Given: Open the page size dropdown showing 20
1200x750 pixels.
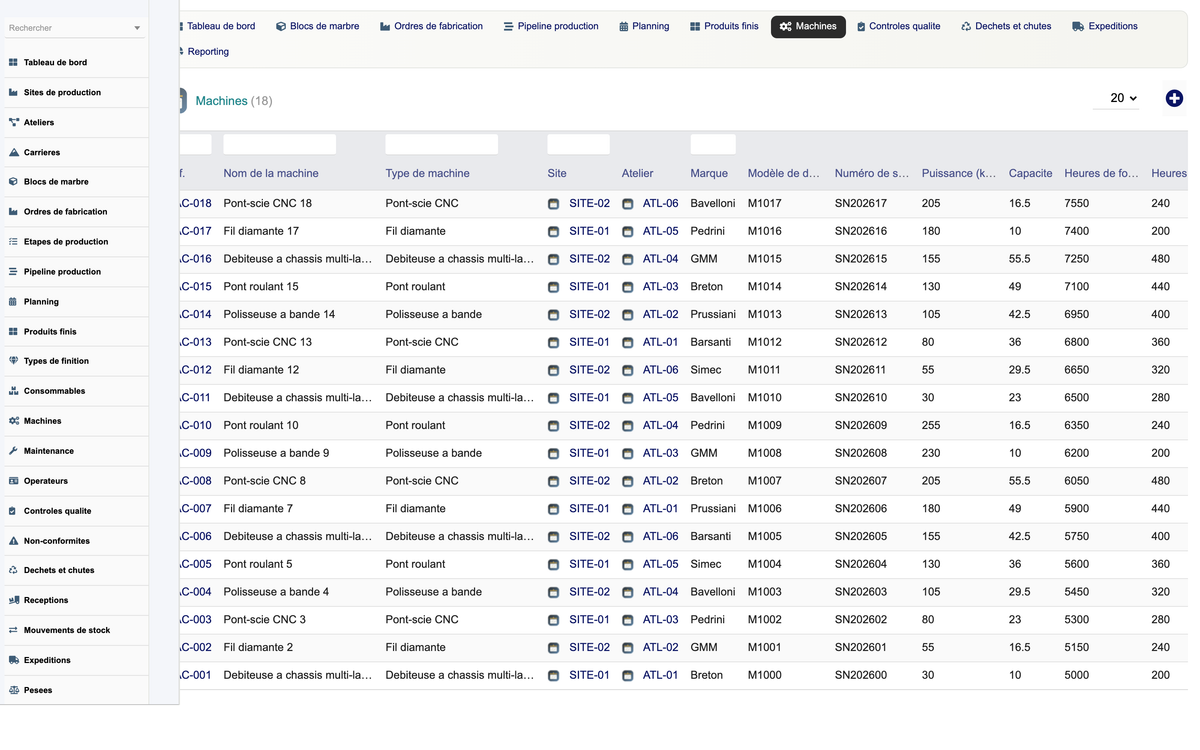Looking at the screenshot, I should click(x=1124, y=98).
